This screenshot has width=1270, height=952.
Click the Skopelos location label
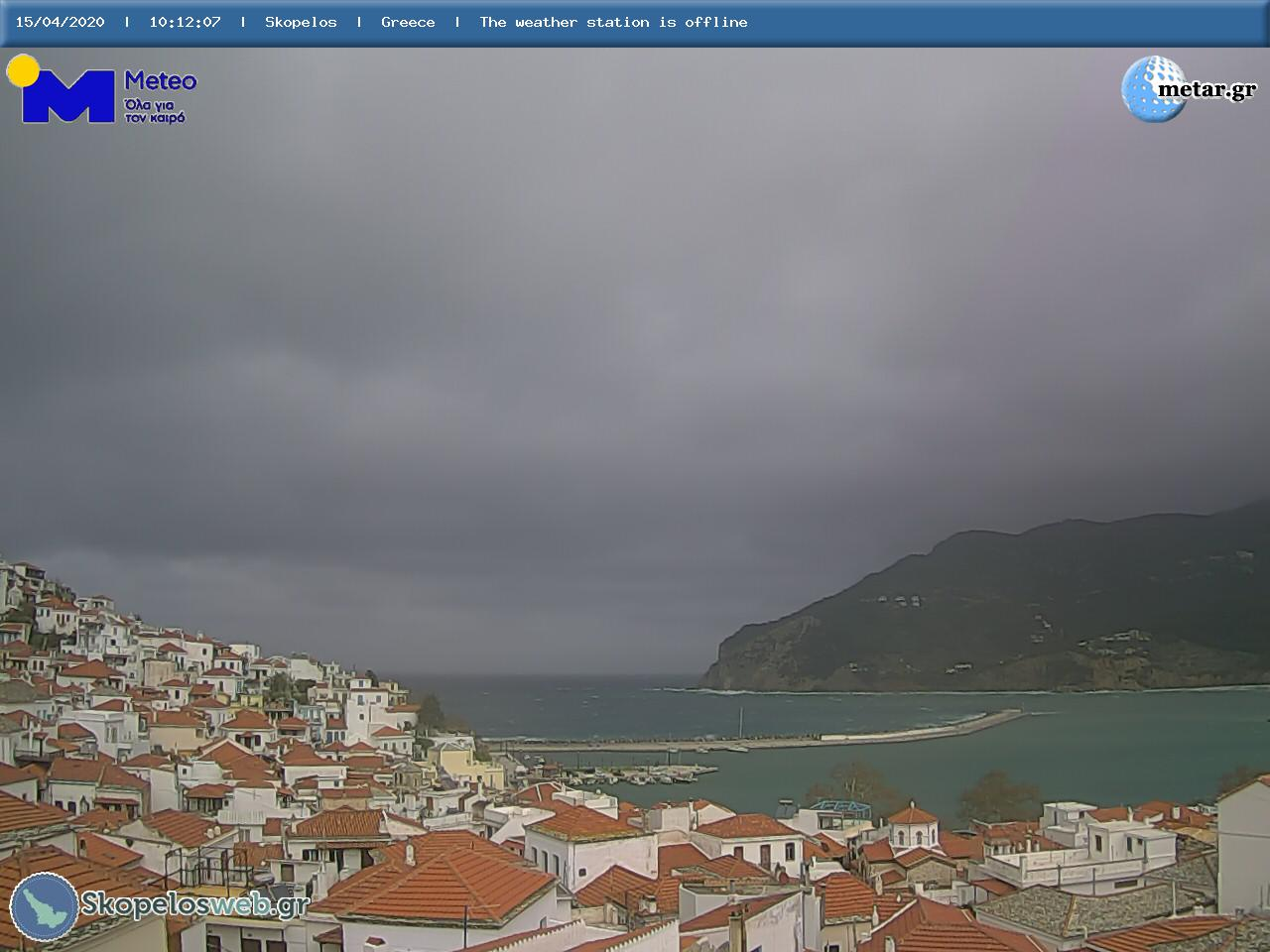point(301,22)
